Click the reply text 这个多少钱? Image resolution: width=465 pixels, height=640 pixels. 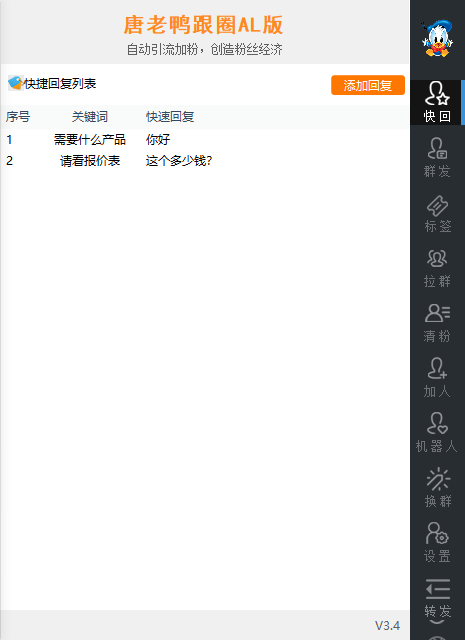point(179,161)
